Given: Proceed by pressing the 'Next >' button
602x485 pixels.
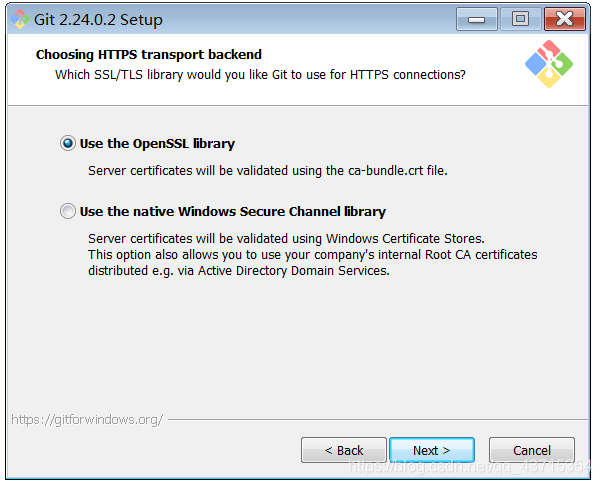Looking at the screenshot, I should click(x=431, y=450).
